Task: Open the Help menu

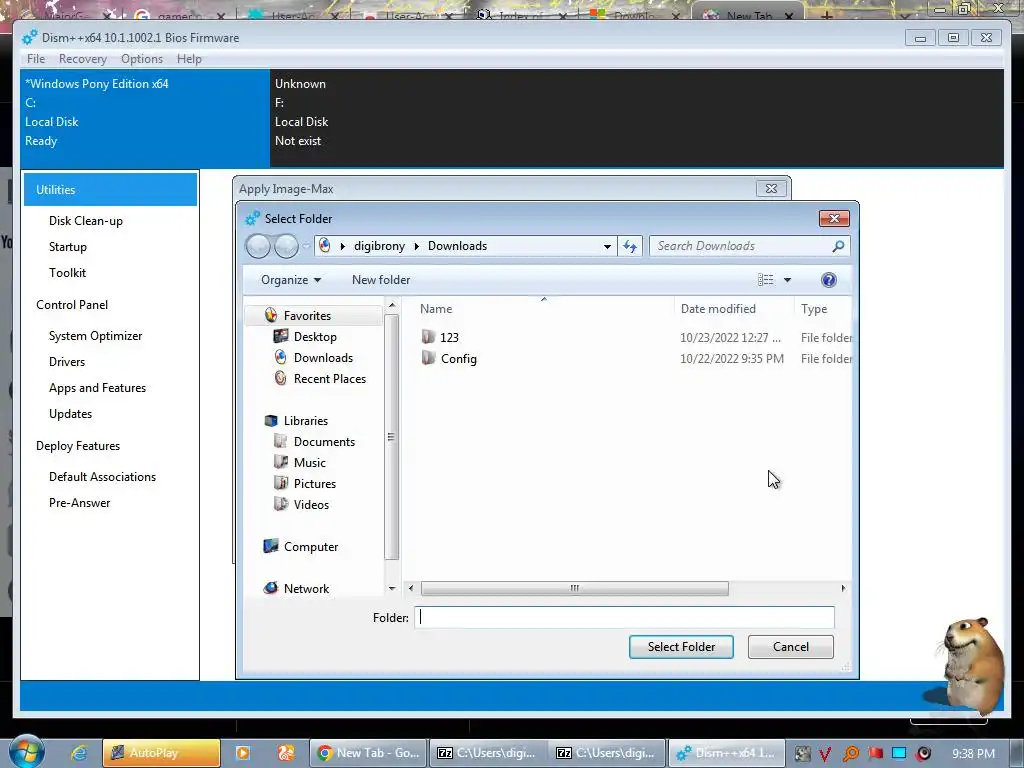Action: [x=189, y=59]
